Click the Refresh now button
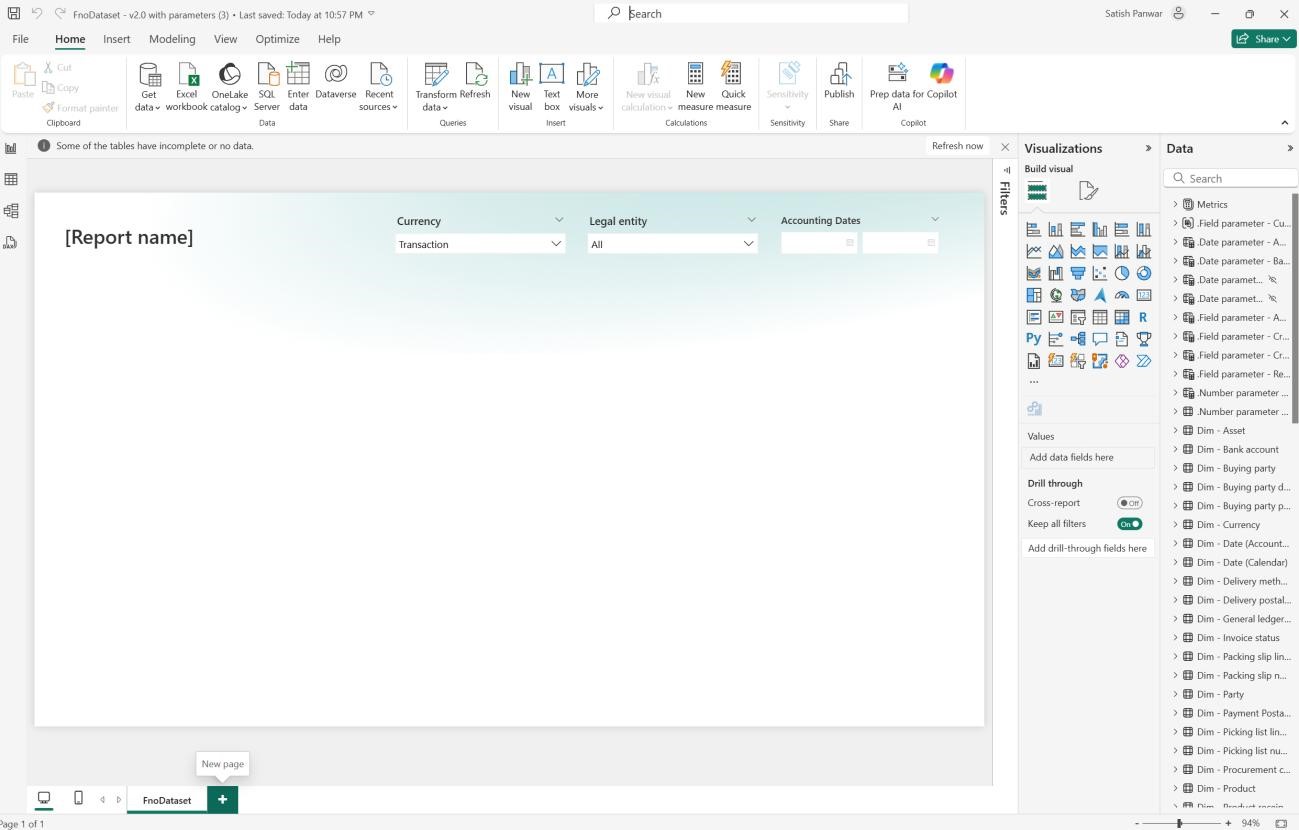Screen dimensions: 1299x830 [957, 146]
